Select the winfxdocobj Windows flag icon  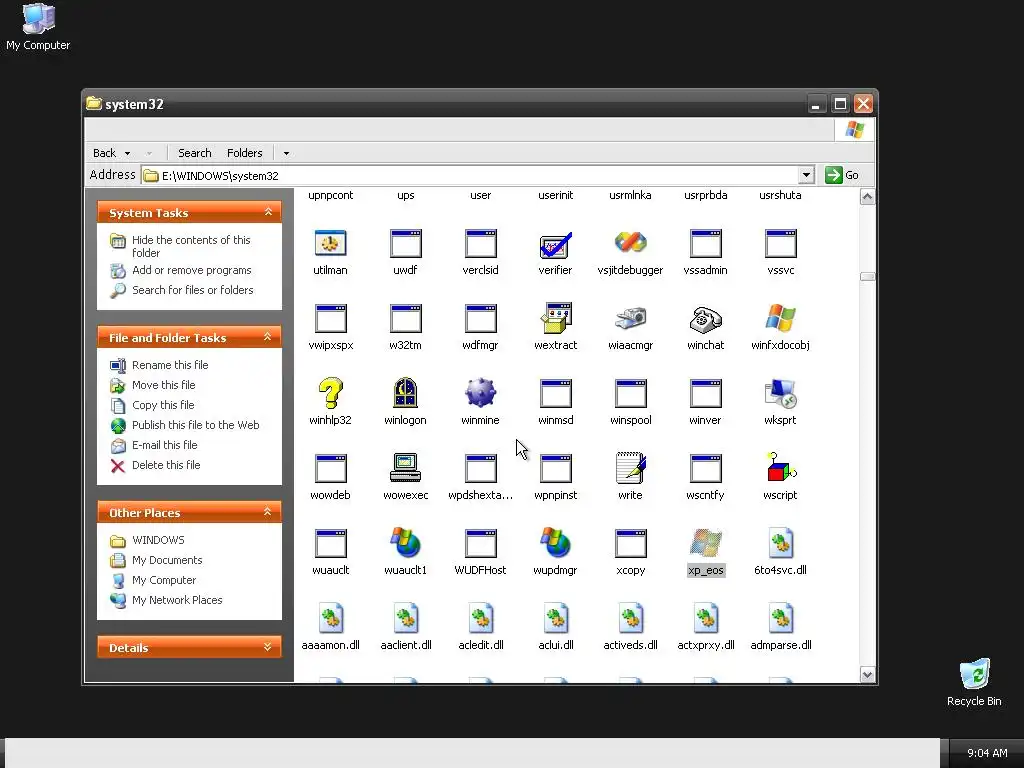click(780, 319)
